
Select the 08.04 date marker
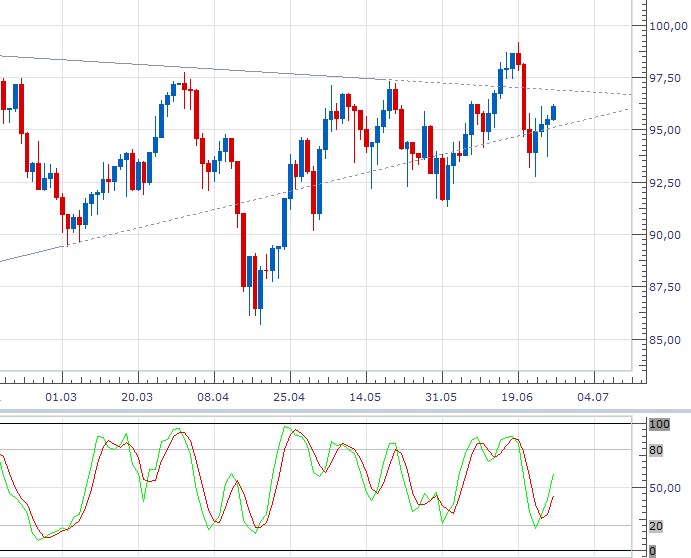coord(213,397)
